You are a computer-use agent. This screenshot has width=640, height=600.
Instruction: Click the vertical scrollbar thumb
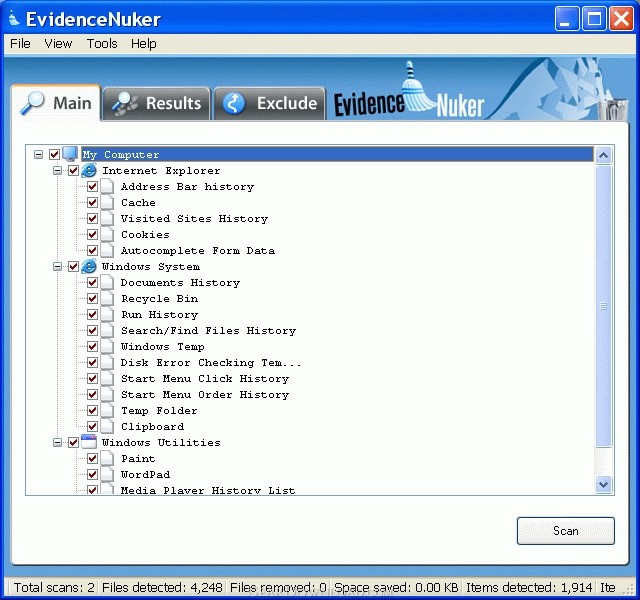603,306
